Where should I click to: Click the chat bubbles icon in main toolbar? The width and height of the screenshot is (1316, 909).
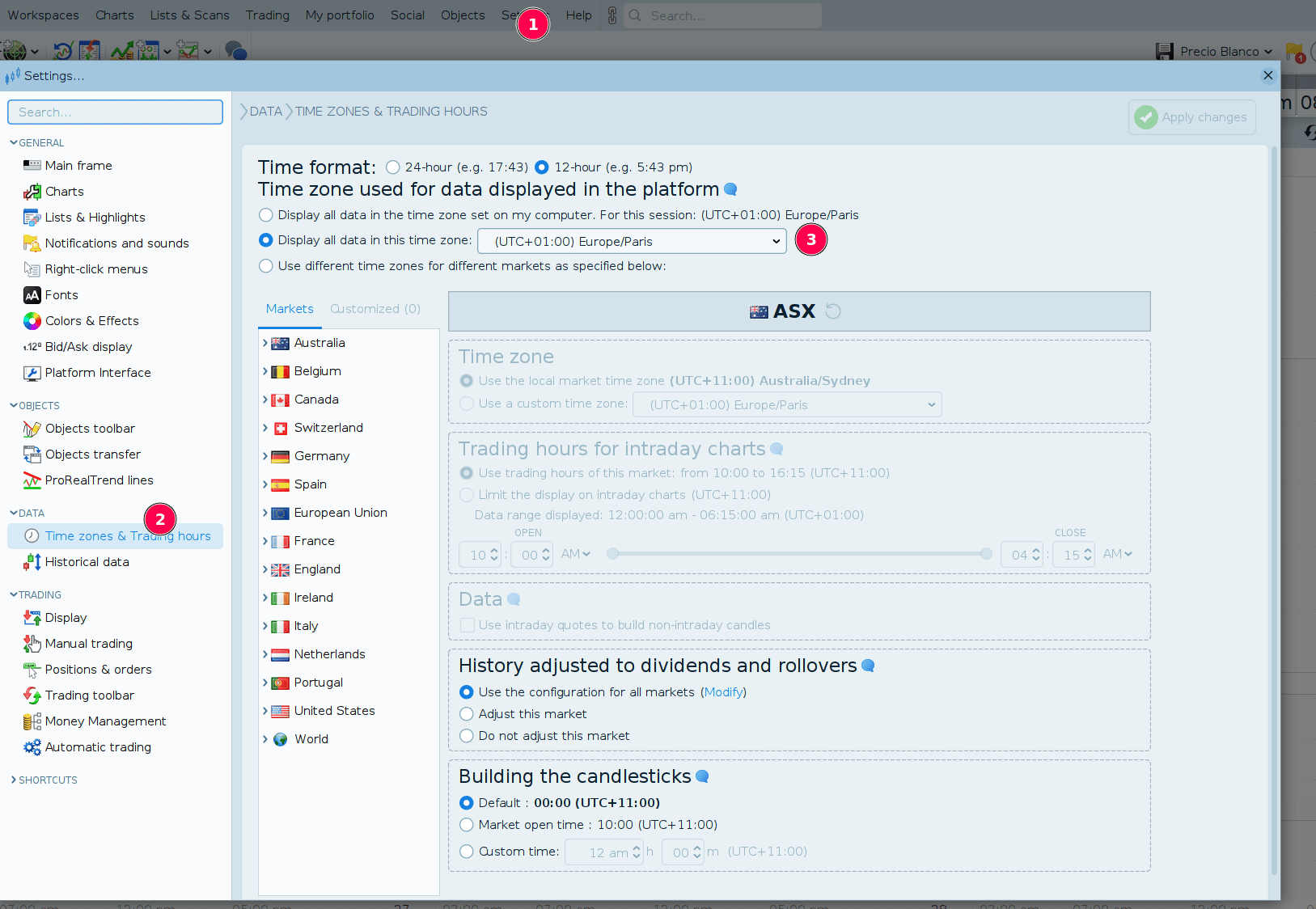pos(235,51)
